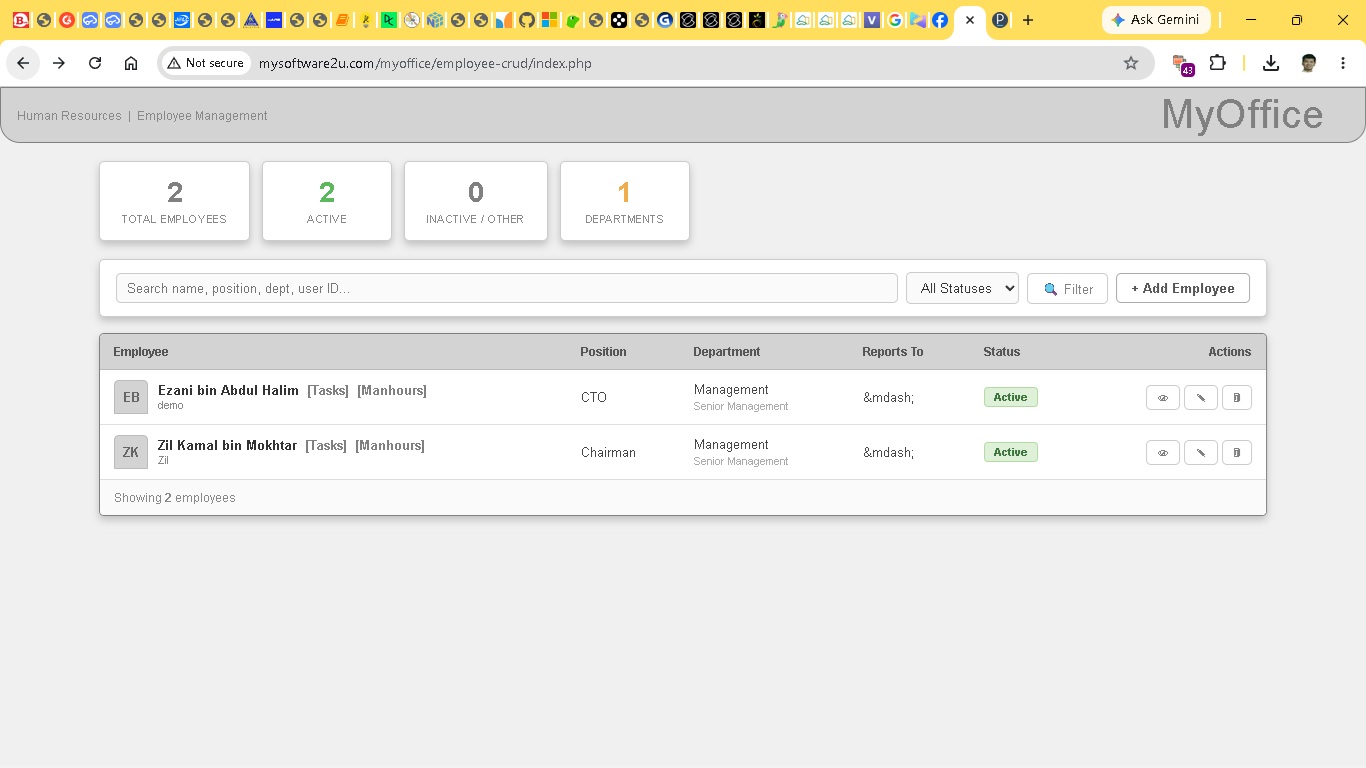Switch to the GitHub tab

pyautogui.click(x=527, y=20)
